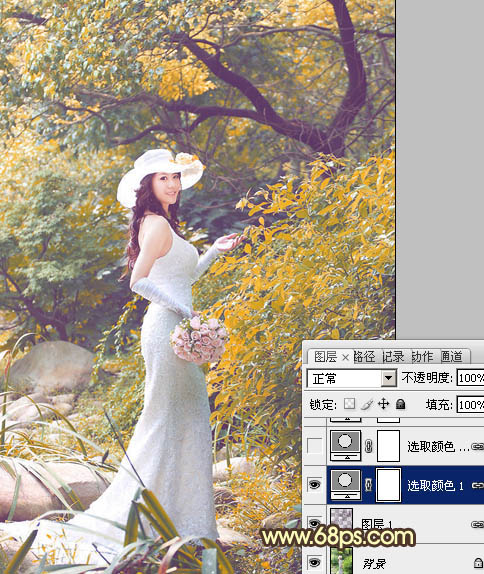This screenshot has height=574, width=484.
Task: Click the 填充 fill value field
Action: coord(470,405)
